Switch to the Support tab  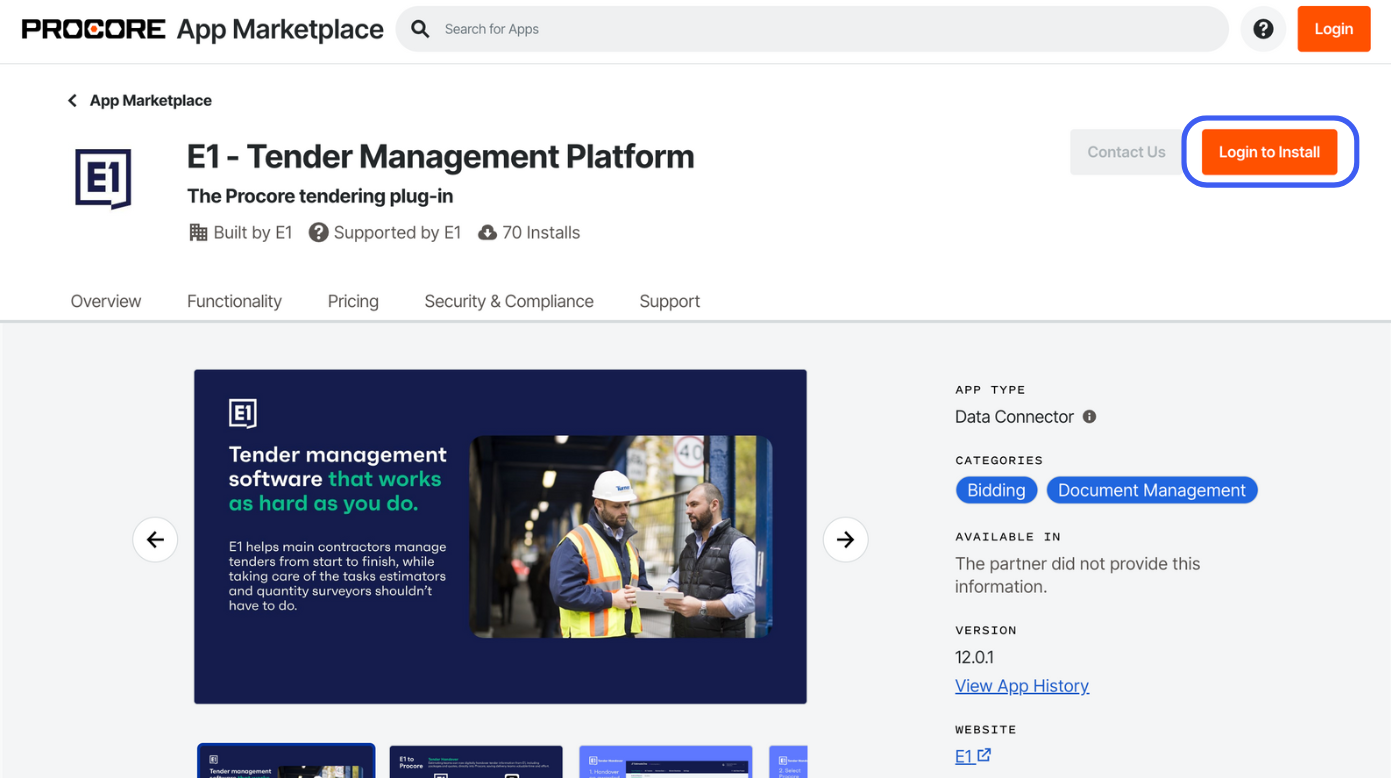(670, 301)
